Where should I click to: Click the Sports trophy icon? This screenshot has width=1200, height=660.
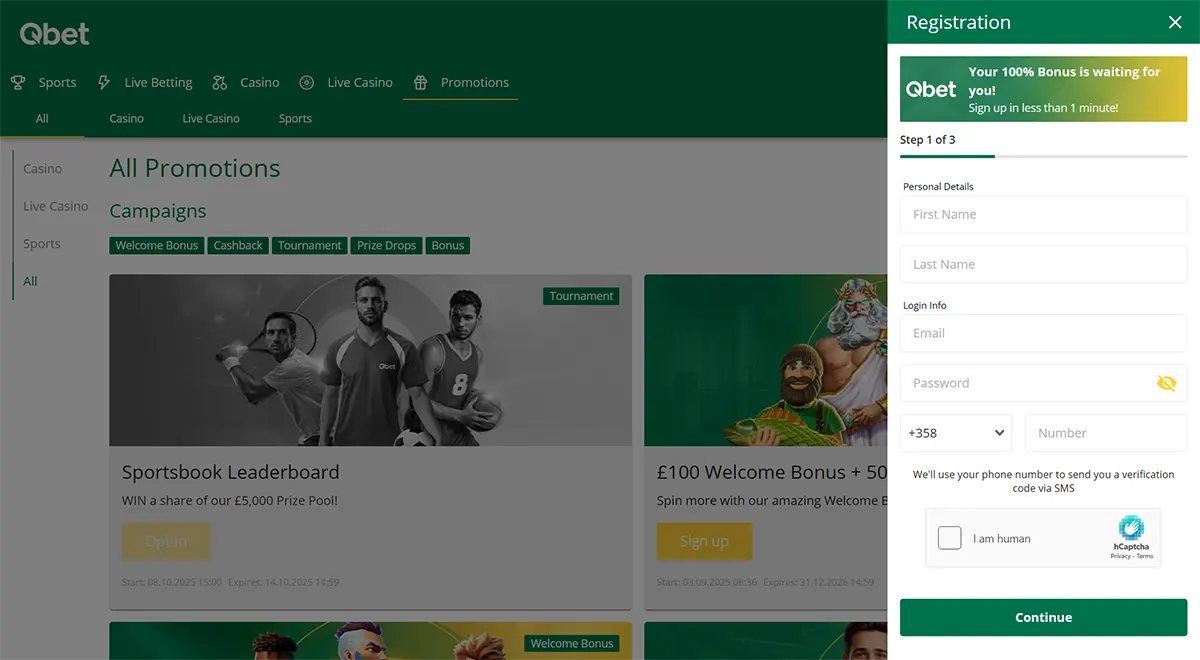click(x=18, y=83)
